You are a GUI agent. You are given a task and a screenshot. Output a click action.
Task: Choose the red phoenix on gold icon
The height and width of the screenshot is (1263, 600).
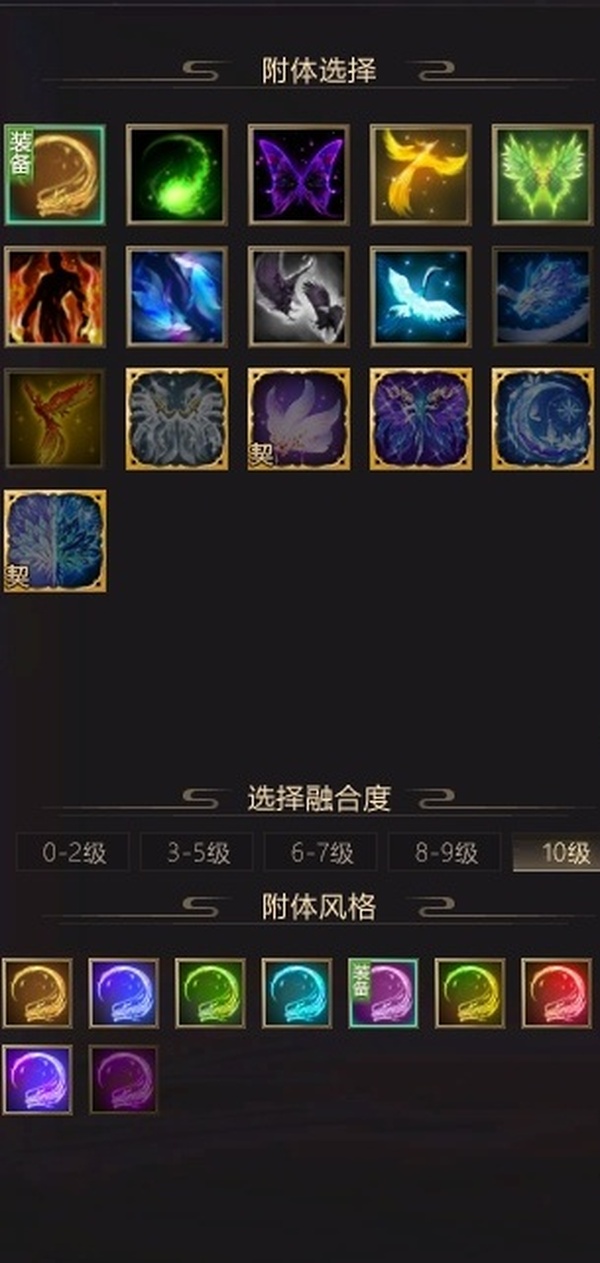click(x=55, y=418)
